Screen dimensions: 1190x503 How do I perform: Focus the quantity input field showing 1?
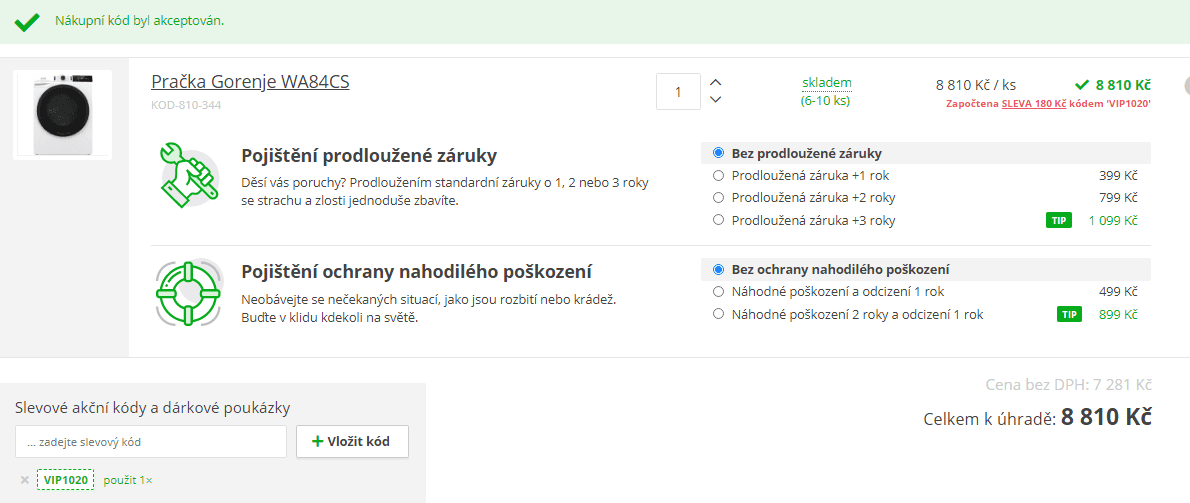tap(678, 92)
